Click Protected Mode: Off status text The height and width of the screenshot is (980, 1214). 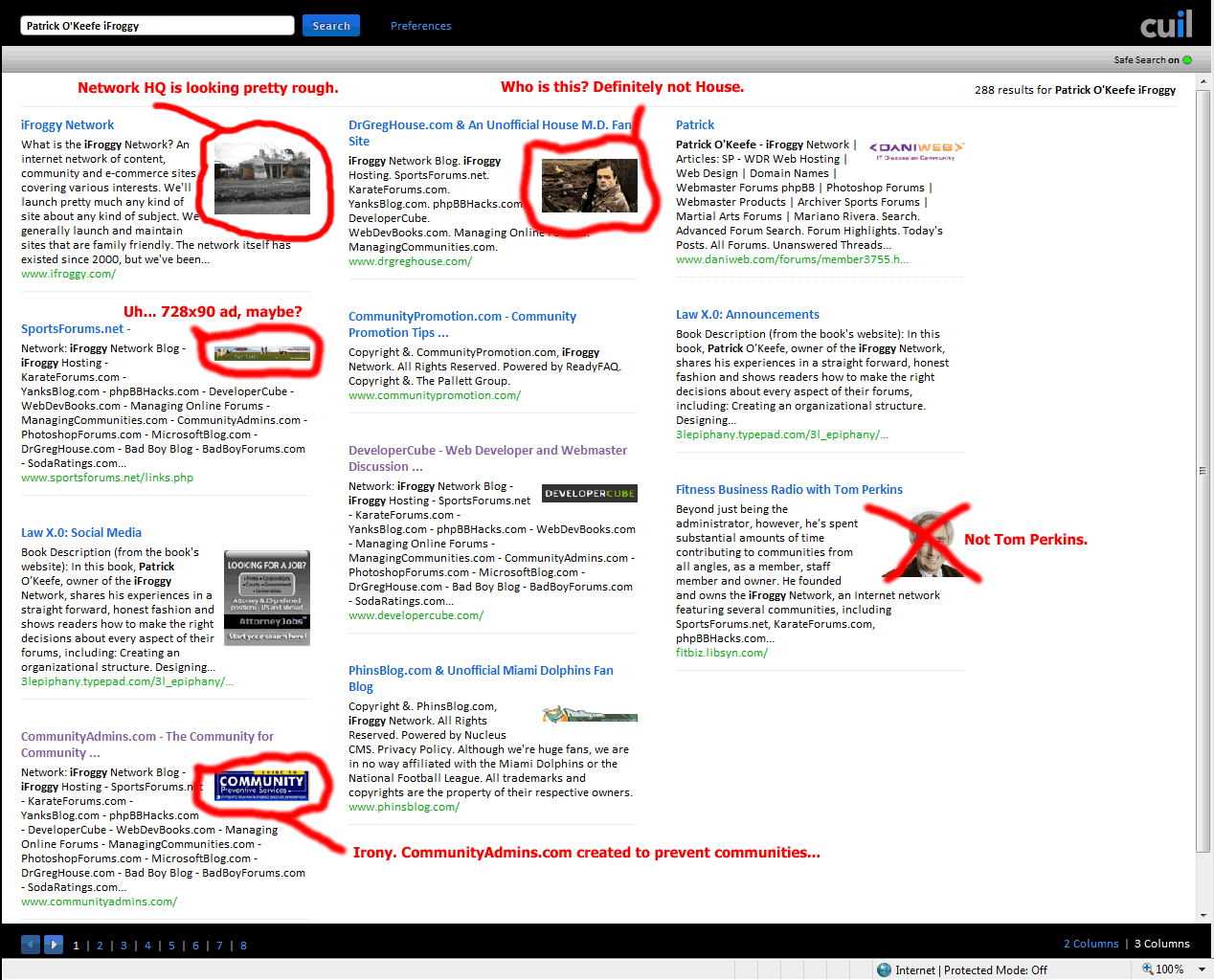996,970
